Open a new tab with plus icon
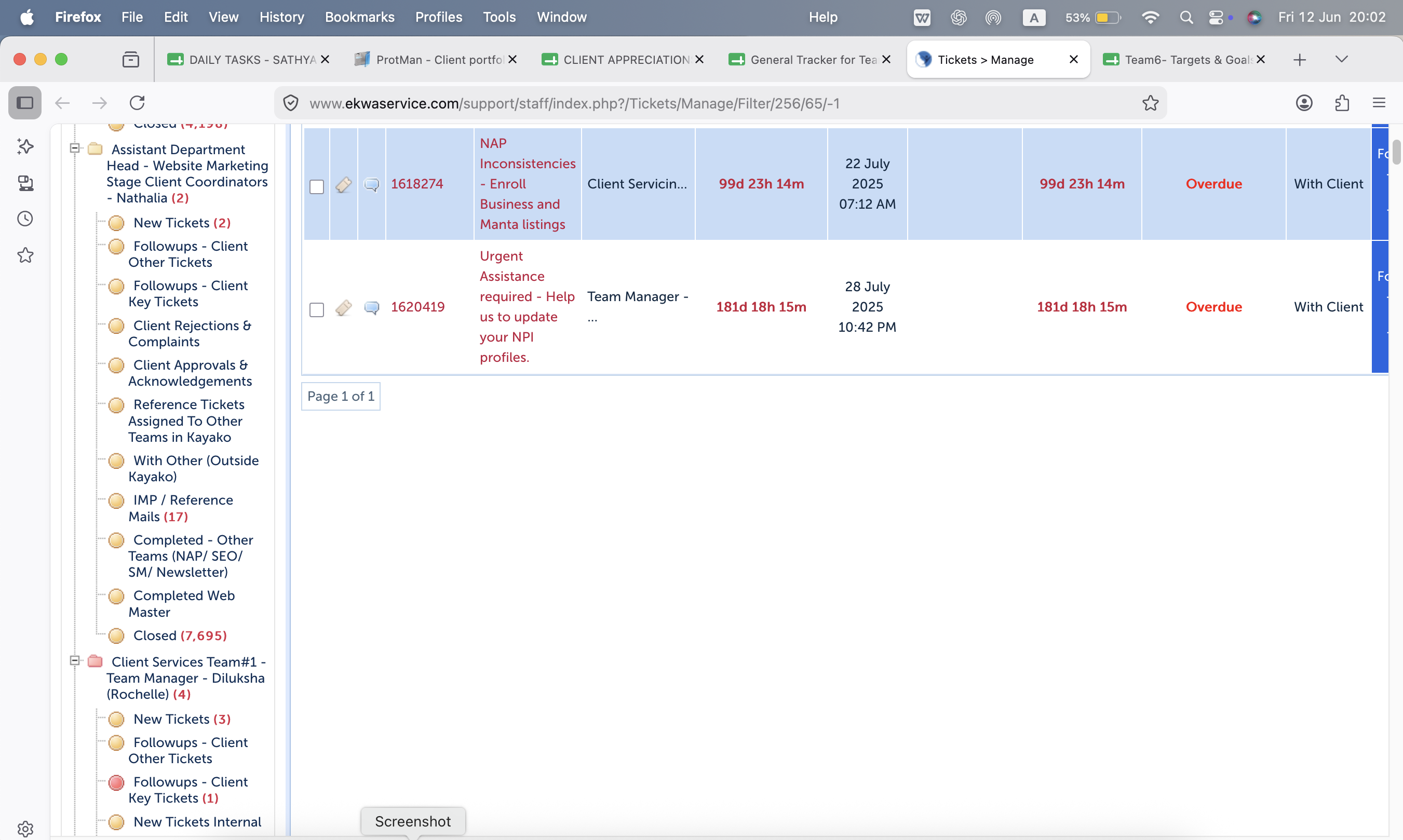Screen dimensions: 1403x840 pos(1300,59)
